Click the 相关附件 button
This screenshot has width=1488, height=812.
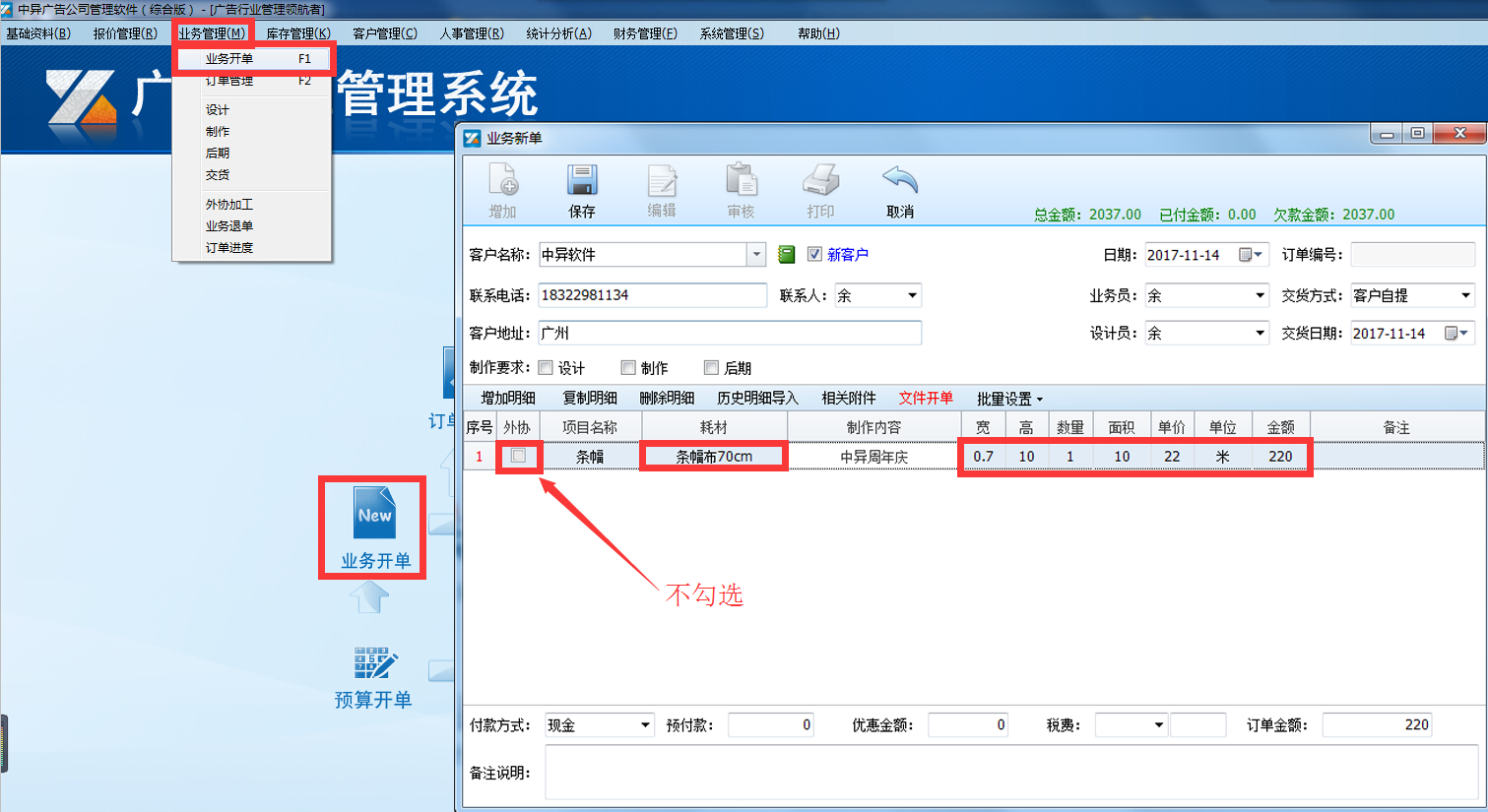click(x=849, y=398)
